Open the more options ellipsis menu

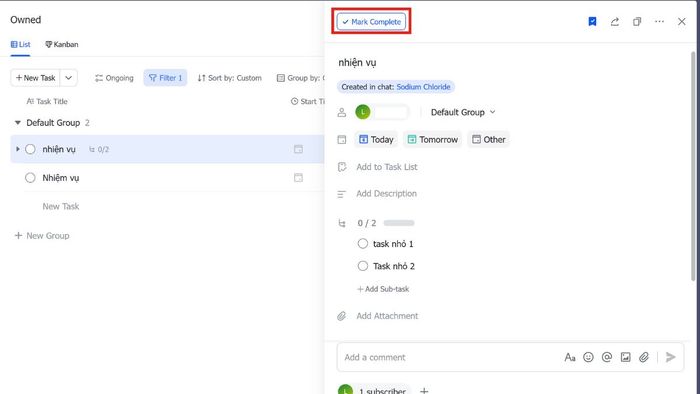click(659, 21)
